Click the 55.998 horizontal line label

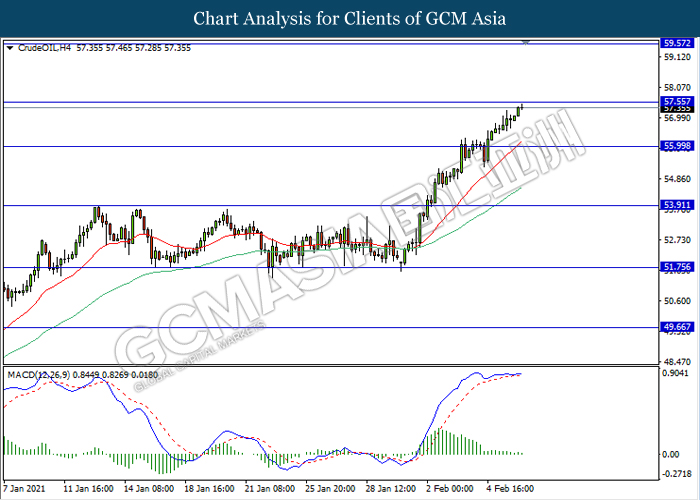pyautogui.click(x=677, y=146)
